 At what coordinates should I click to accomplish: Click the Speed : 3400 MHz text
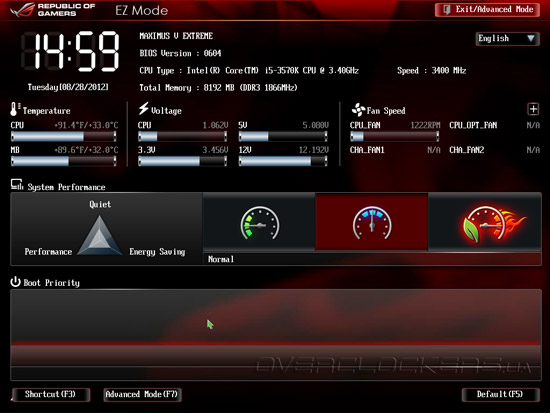coord(431,71)
